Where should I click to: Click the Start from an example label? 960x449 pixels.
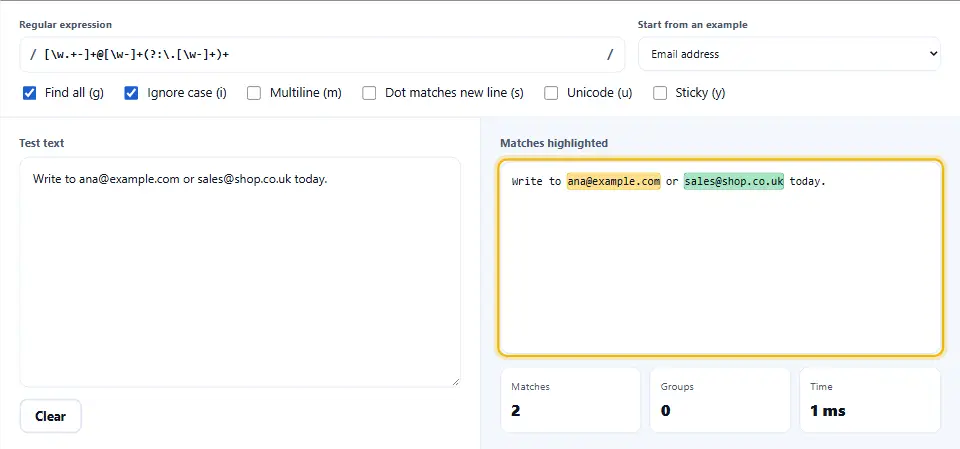pyautogui.click(x=692, y=25)
